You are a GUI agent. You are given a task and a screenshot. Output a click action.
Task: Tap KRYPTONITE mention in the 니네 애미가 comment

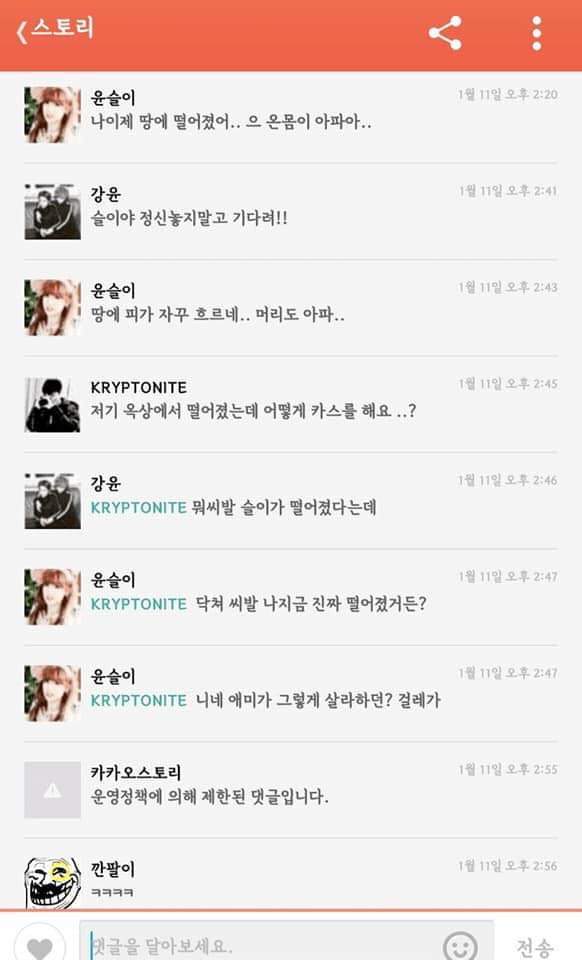click(138, 700)
